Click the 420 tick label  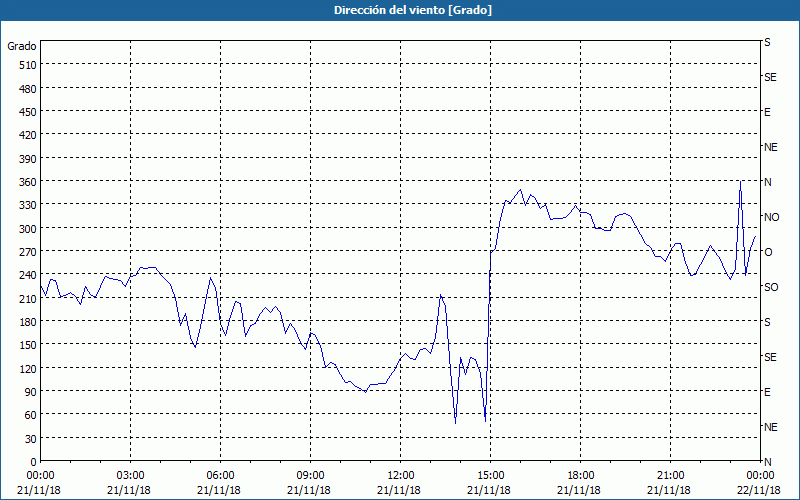(29, 135)
